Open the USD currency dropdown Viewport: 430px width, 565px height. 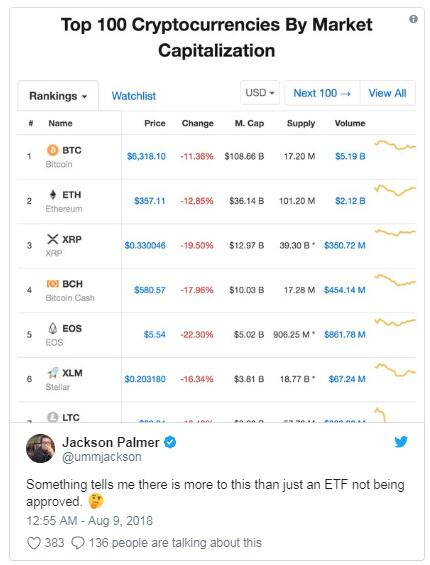[x=260, y=93]
